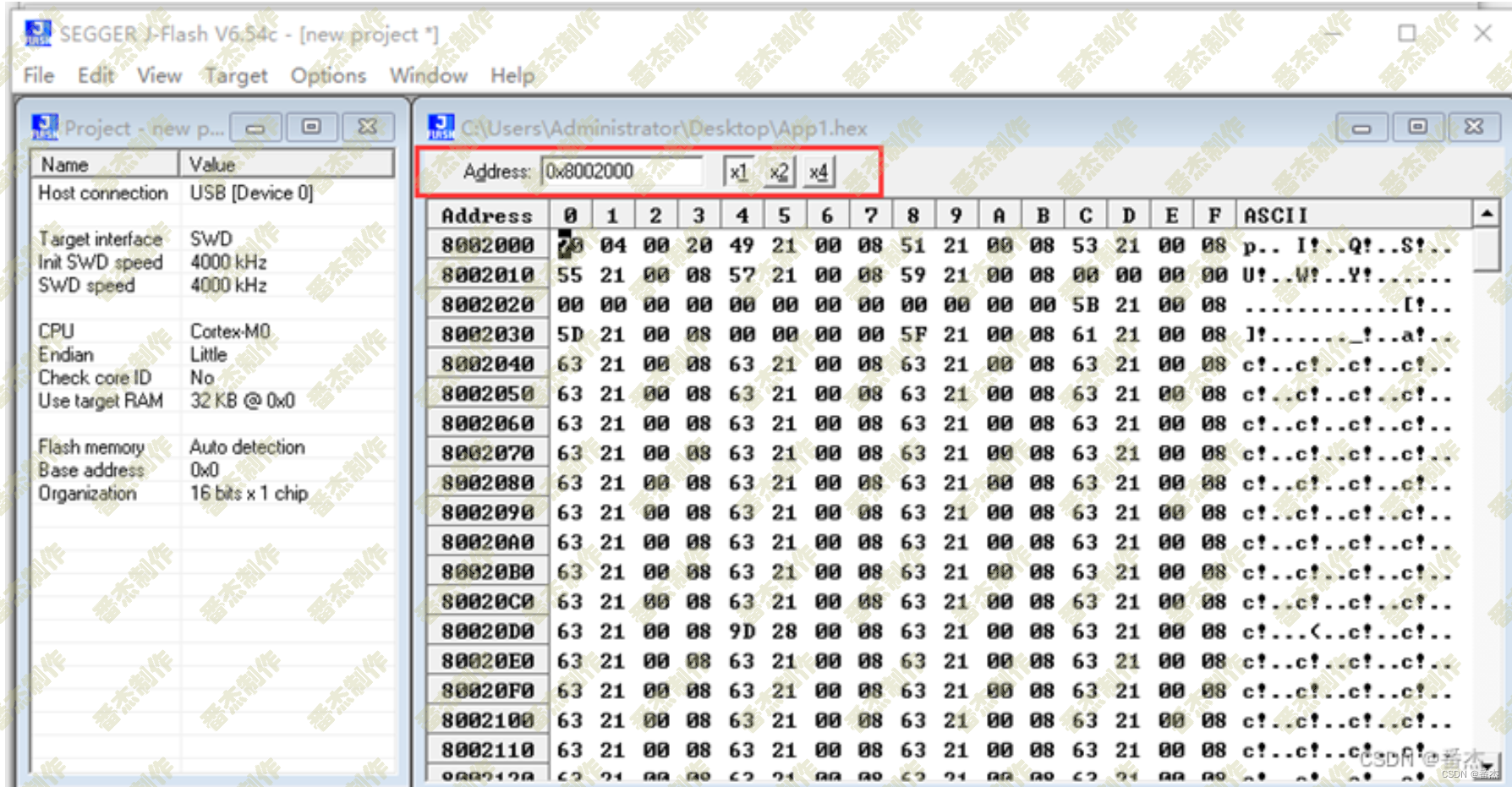Click address row 8002000
Viewport: 1512px width, 787px height.
pyautogui.click(x=488, y=245)
